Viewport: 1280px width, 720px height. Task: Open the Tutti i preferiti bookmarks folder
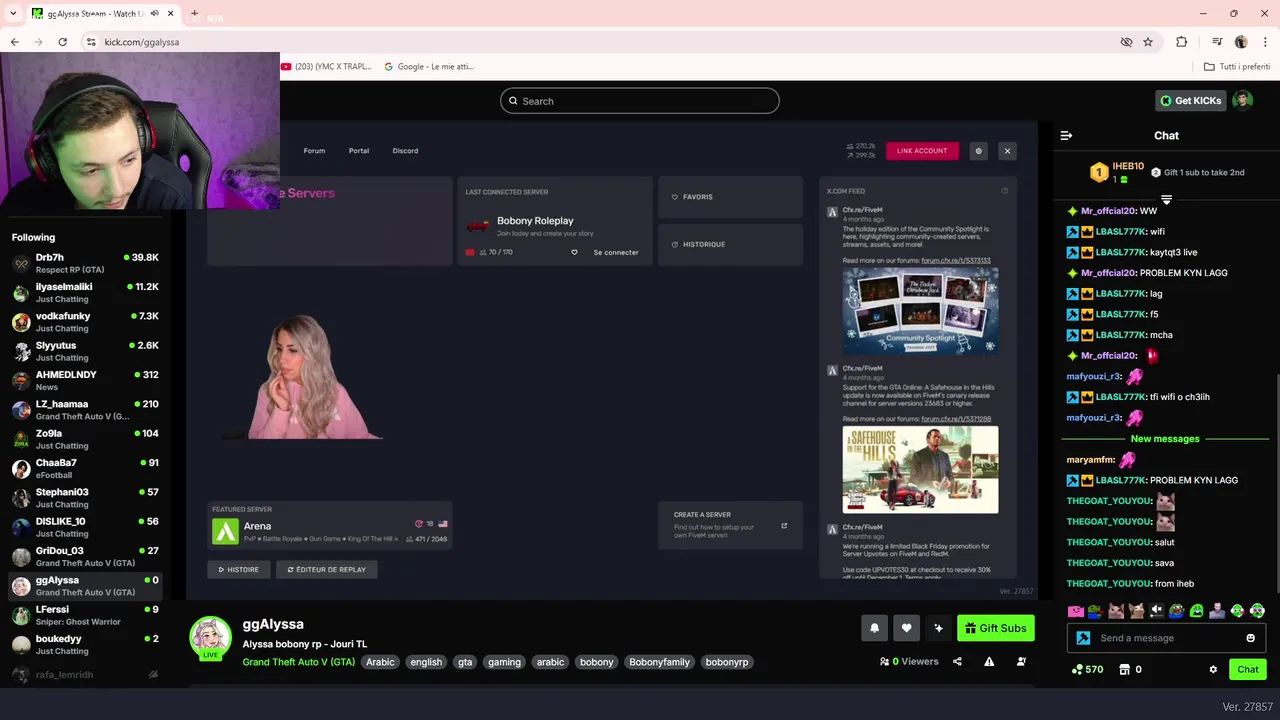click(x=1237, y=67)
